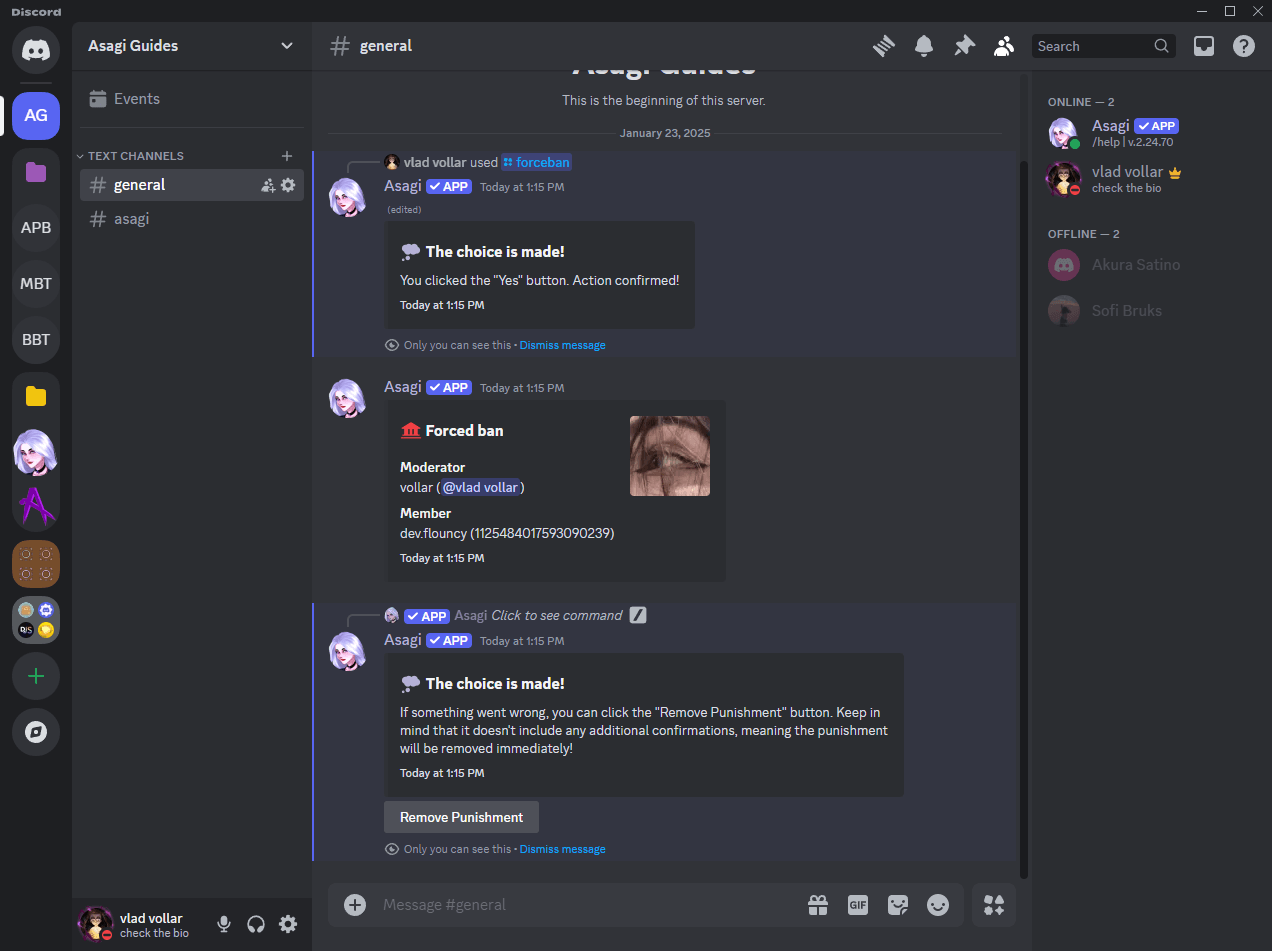Toggle the member list panel
The image size is (1272, 951).
1004,46
